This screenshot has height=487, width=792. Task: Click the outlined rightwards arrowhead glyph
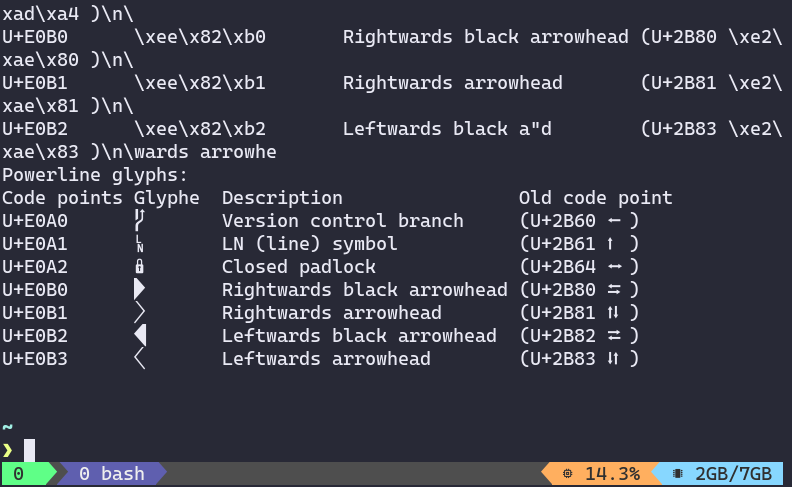pos(140,313)
